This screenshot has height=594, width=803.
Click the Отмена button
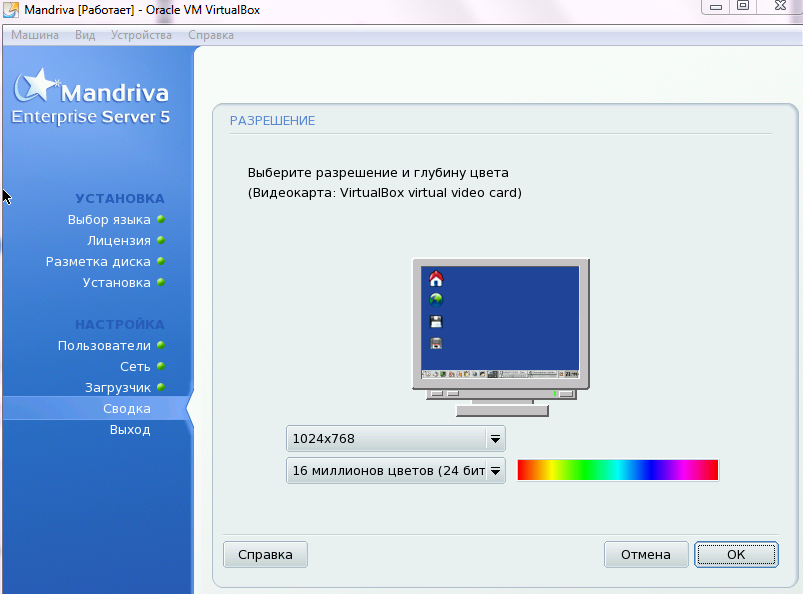pos(646,555)
